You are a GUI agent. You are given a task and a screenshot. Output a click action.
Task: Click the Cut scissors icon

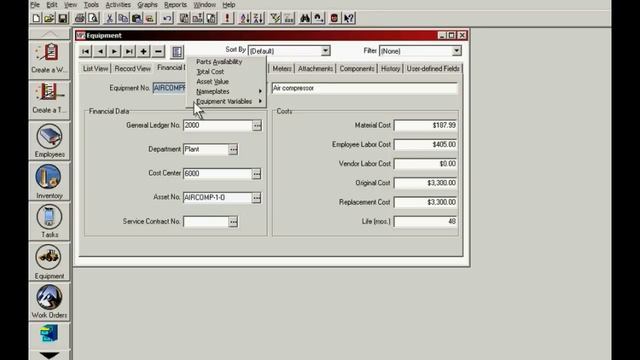click(110, 18)
